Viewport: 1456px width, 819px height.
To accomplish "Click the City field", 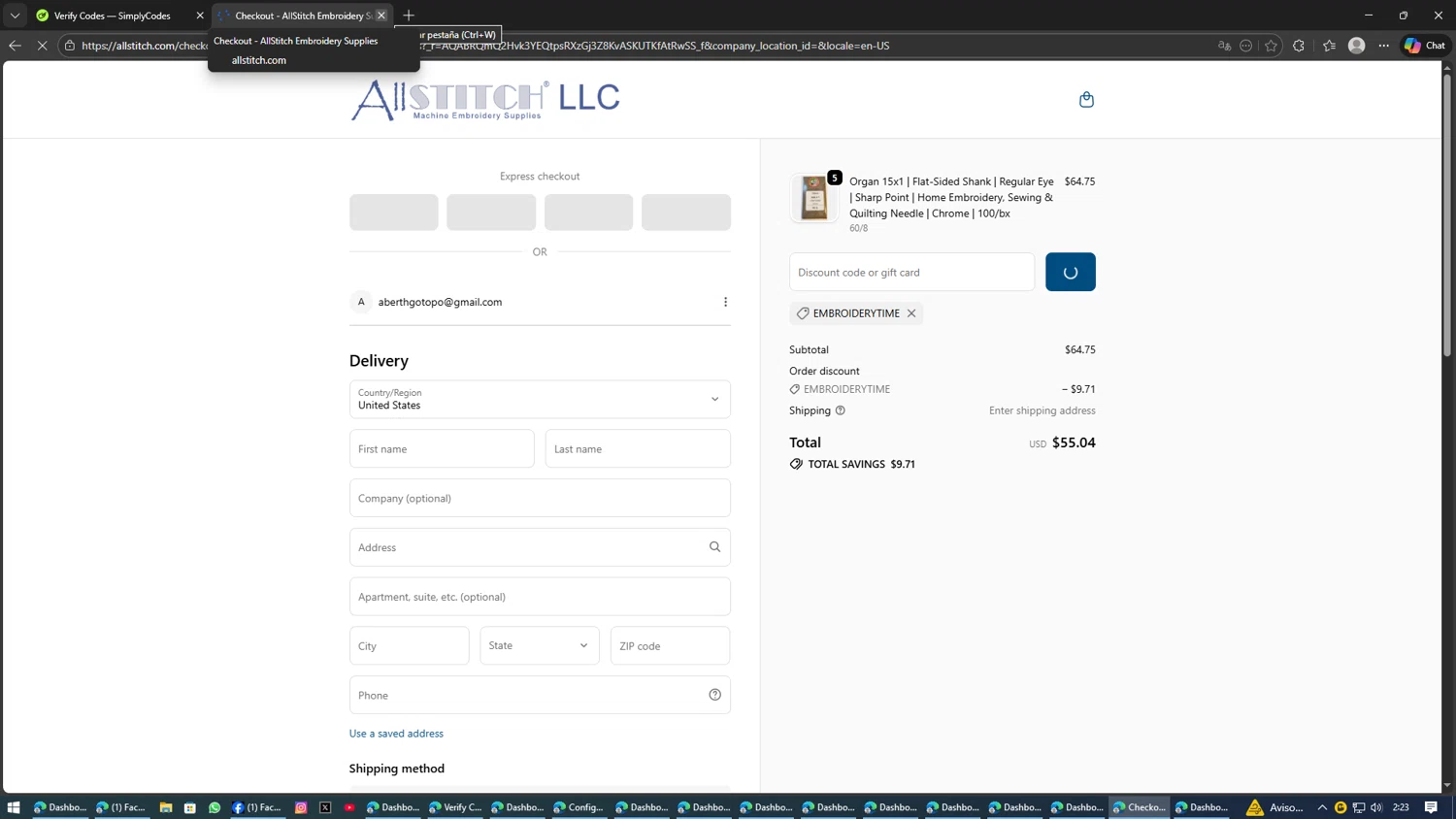I will point(410,645).
